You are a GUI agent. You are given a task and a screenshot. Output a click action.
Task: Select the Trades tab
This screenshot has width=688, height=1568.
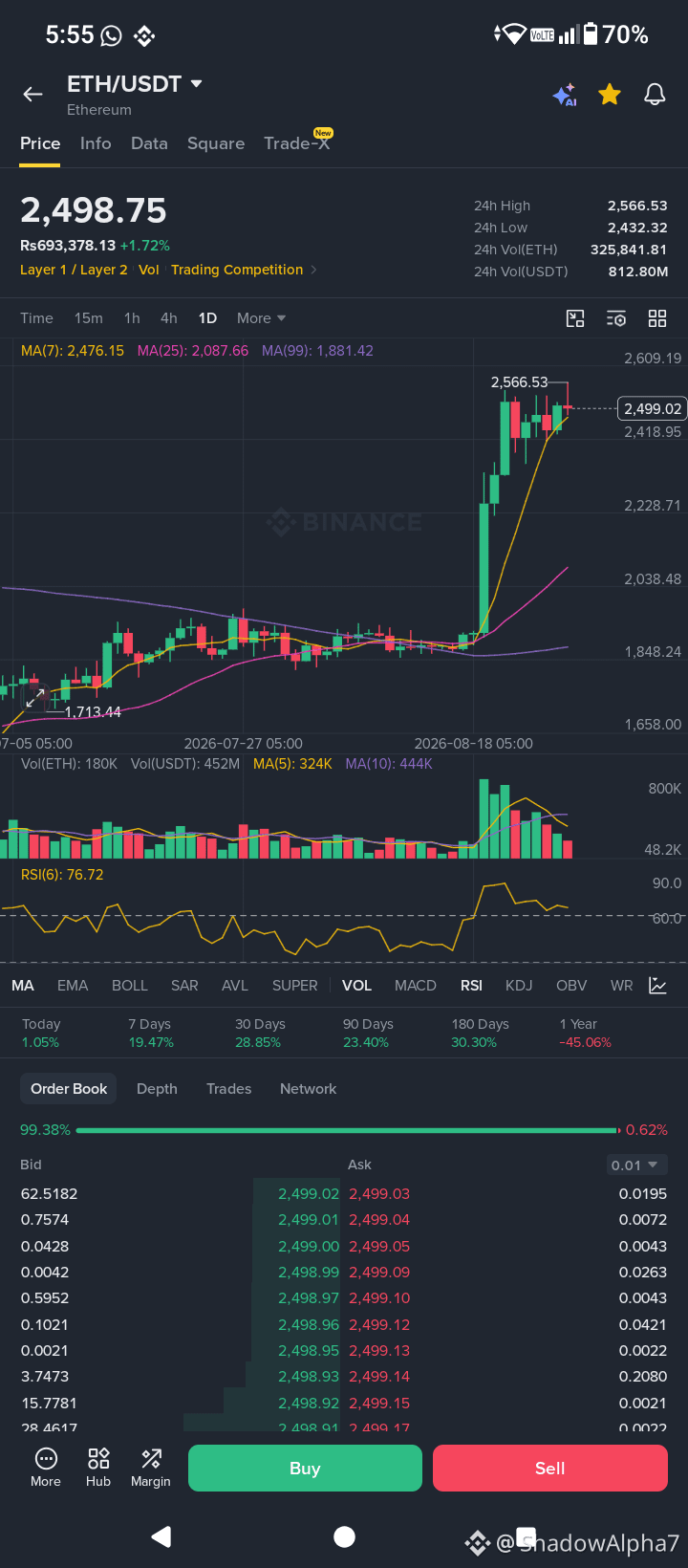[229, 1089]
